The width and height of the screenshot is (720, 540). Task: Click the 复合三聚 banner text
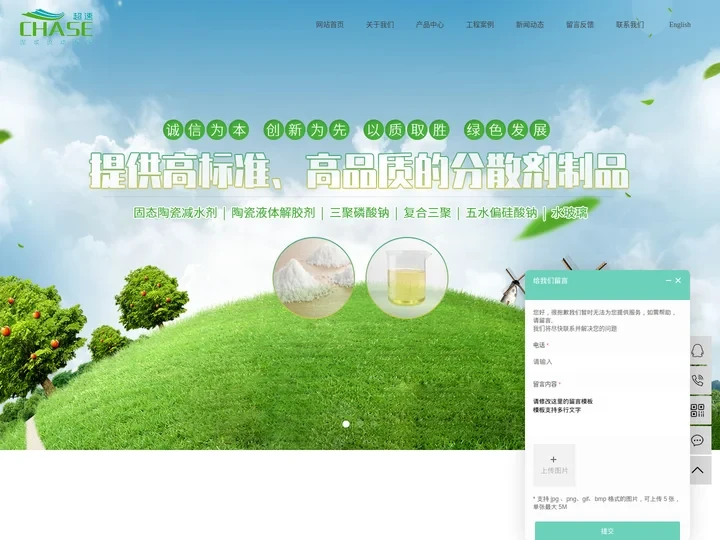click(428, 213)
